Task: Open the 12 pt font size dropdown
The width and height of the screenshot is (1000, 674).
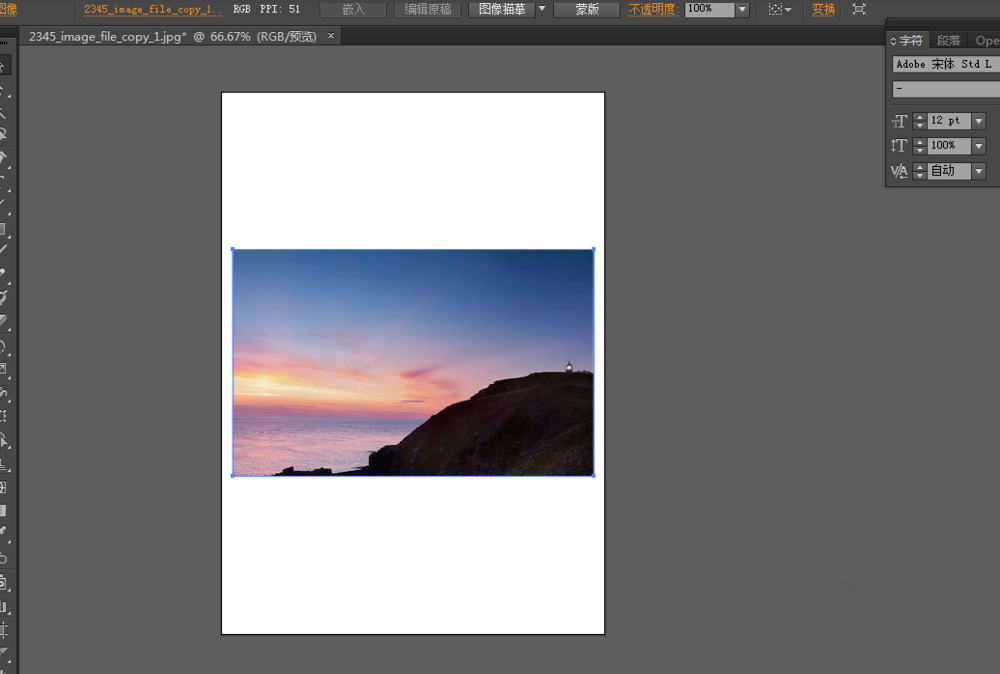Action: coord(979,121)
